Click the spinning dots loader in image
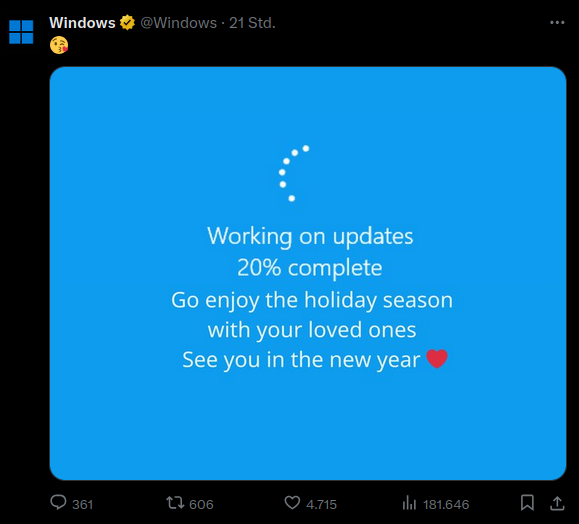The height and width of the screenshot is (524, 579). [x=294, y=174]
